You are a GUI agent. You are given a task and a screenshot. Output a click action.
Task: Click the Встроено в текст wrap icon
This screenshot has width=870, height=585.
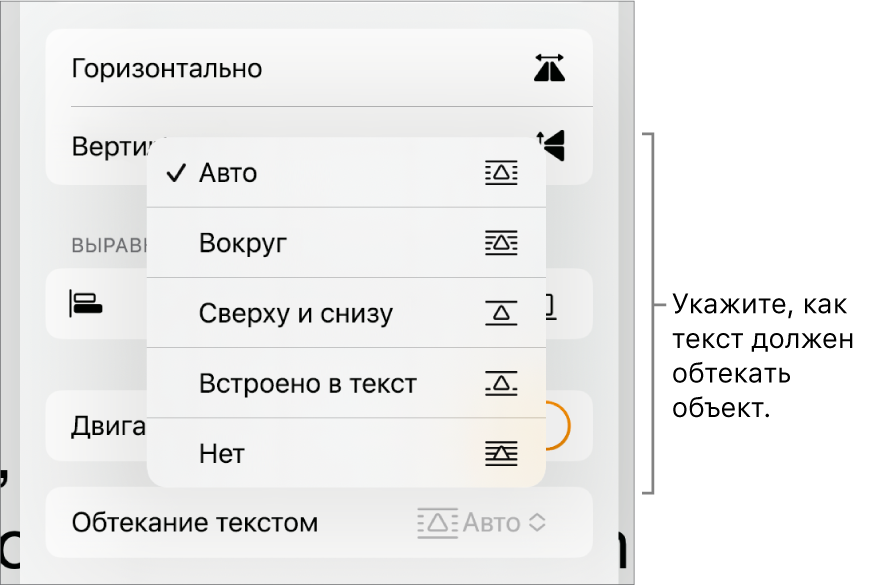[x=501, y=383]
